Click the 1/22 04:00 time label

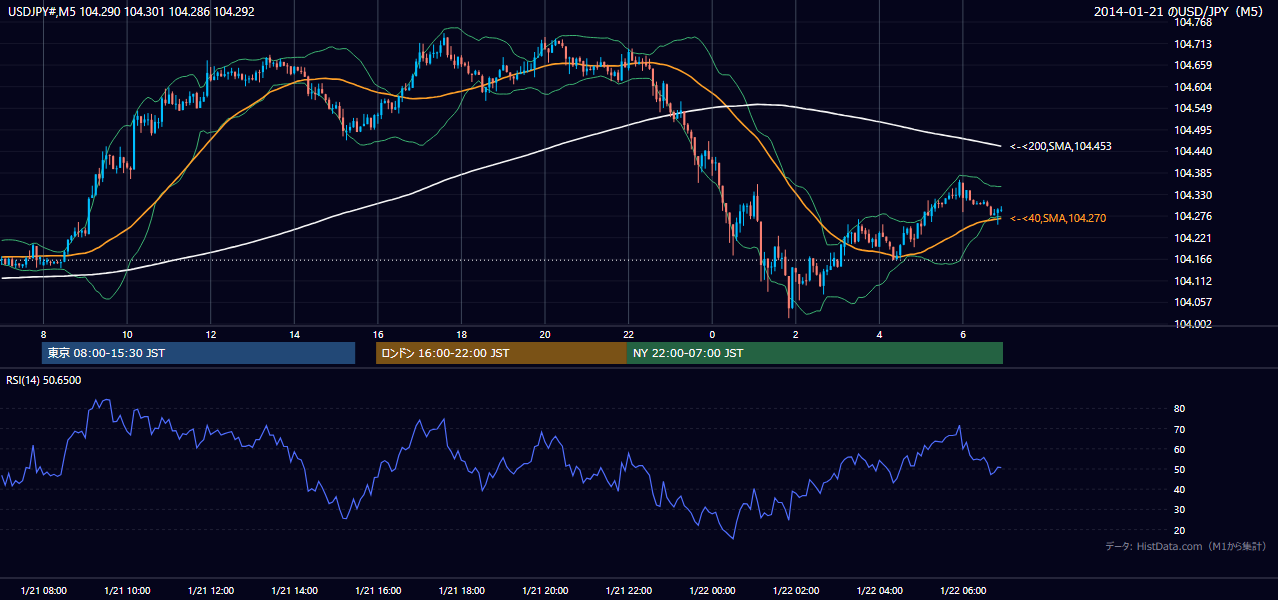pyautogui.click(x=879, y=591)
